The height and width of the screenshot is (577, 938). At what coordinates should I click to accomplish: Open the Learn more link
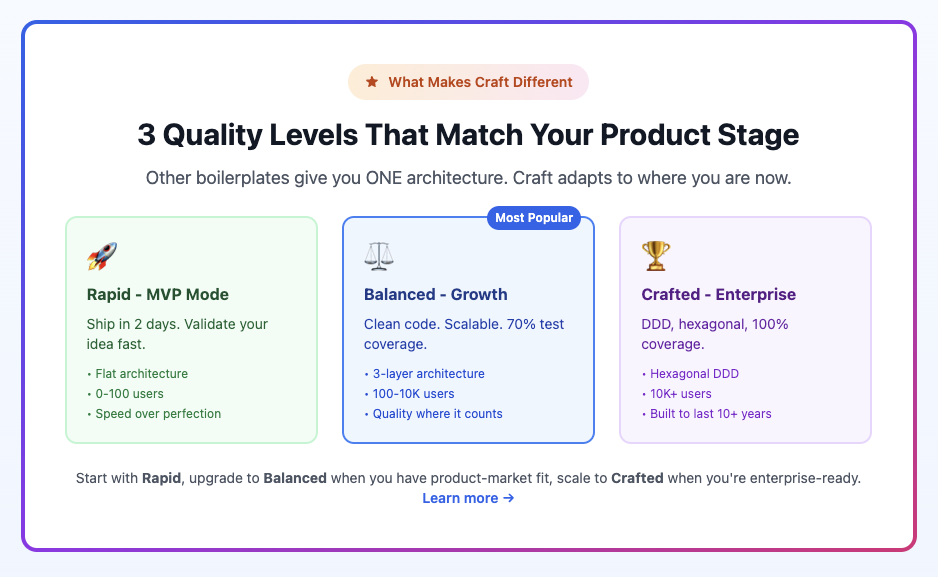pos(468,498)
